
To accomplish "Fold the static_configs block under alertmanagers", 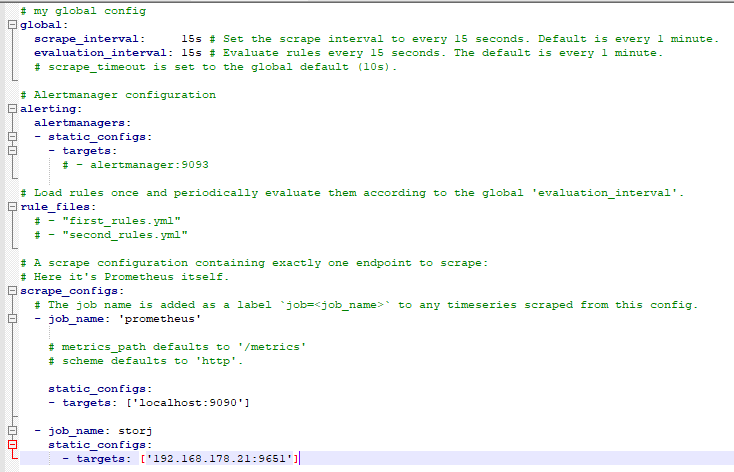I will pyautogui.click(x=13, y=137).
